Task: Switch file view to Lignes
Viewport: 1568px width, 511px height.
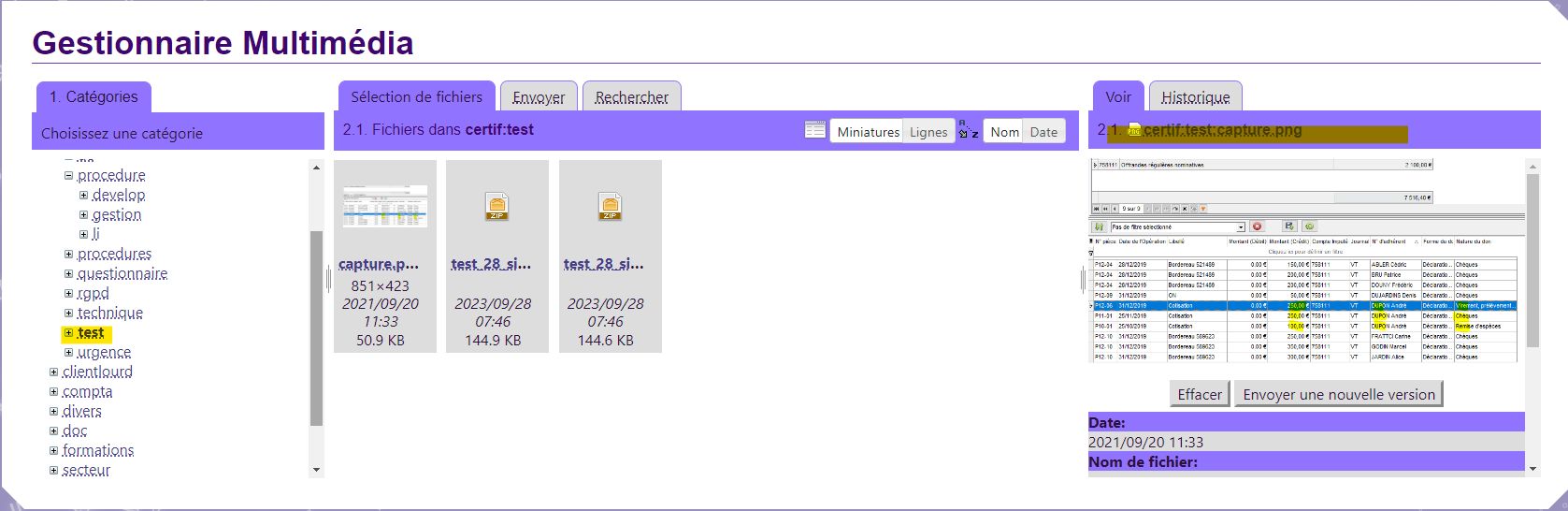Action: [x=928, y=132]
